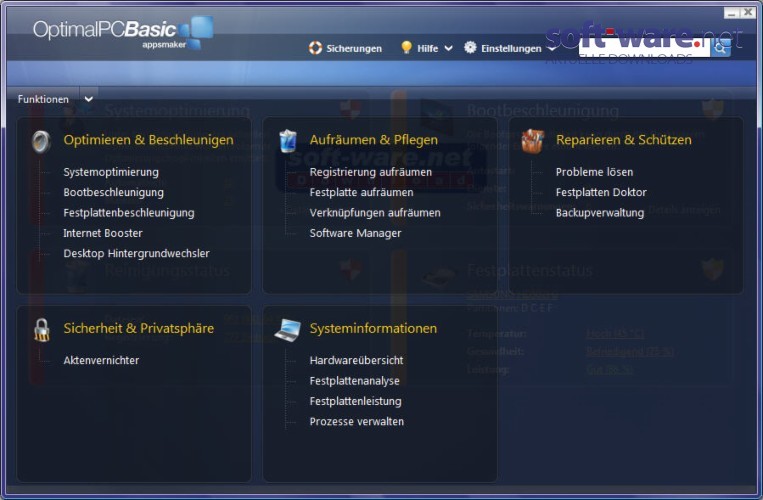This screenshot has height=500, width=763.
Task: Start Internet Booster
Action: [103, 233]
